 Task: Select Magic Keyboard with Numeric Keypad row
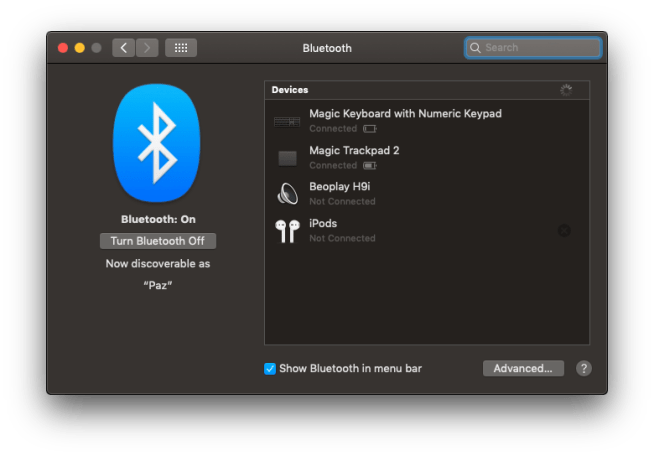(405, 114)
